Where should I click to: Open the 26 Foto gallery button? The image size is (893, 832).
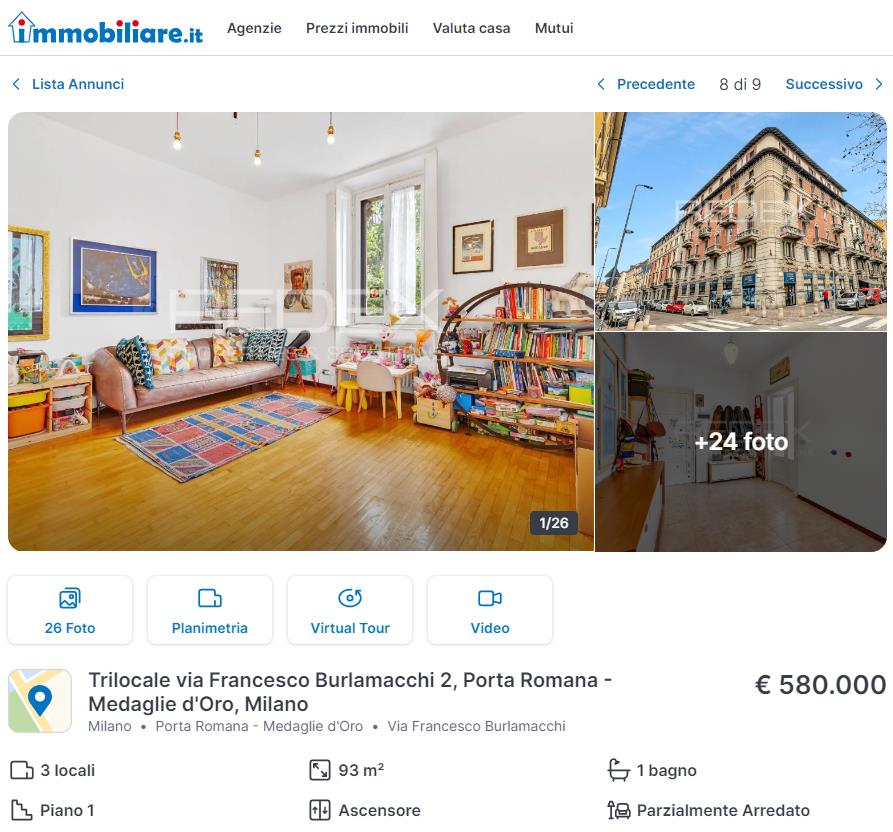pyautogui.click(x=70, y=610)
